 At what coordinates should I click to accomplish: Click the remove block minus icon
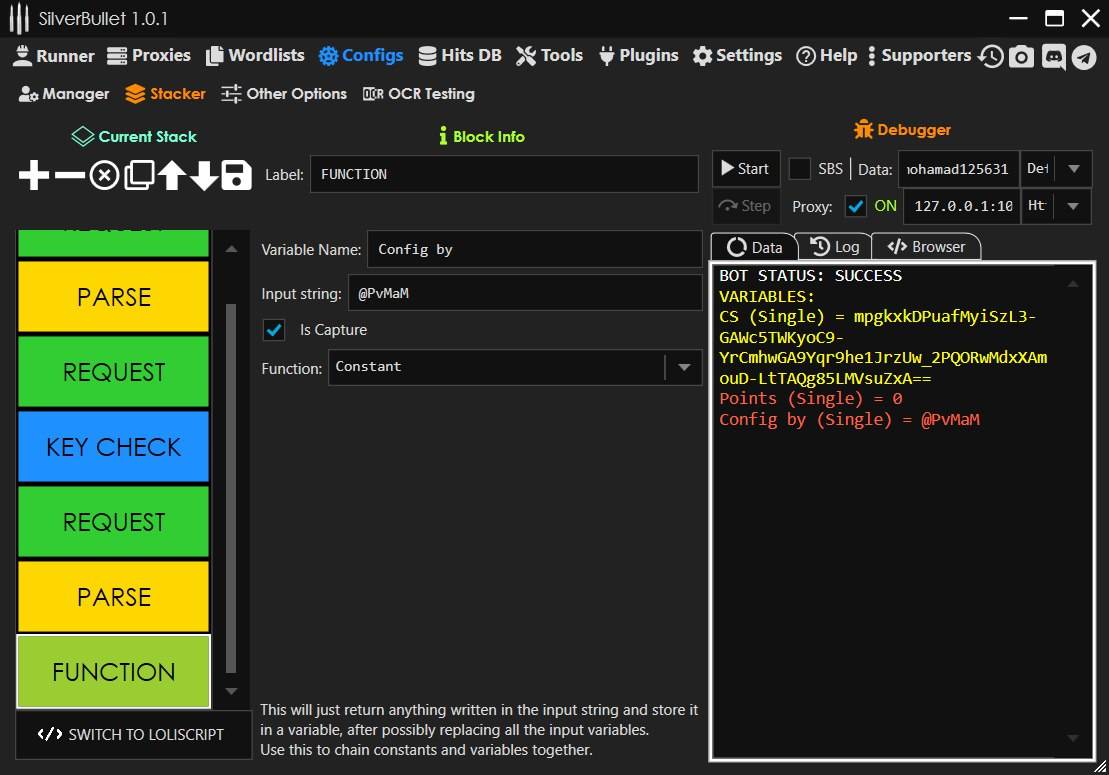[69, 176]
